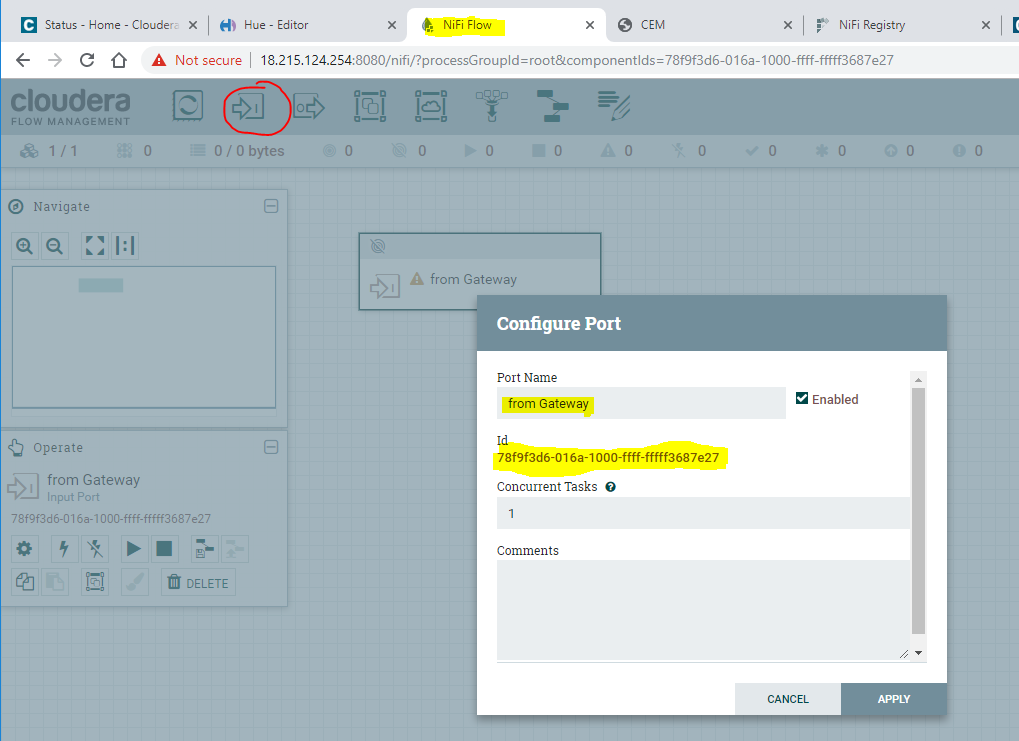1019x741 pixels.
Task: Click the port Id text 78f9f3d6-016a in the dialog
Action: pyautogui.click(x=608, y=458)
